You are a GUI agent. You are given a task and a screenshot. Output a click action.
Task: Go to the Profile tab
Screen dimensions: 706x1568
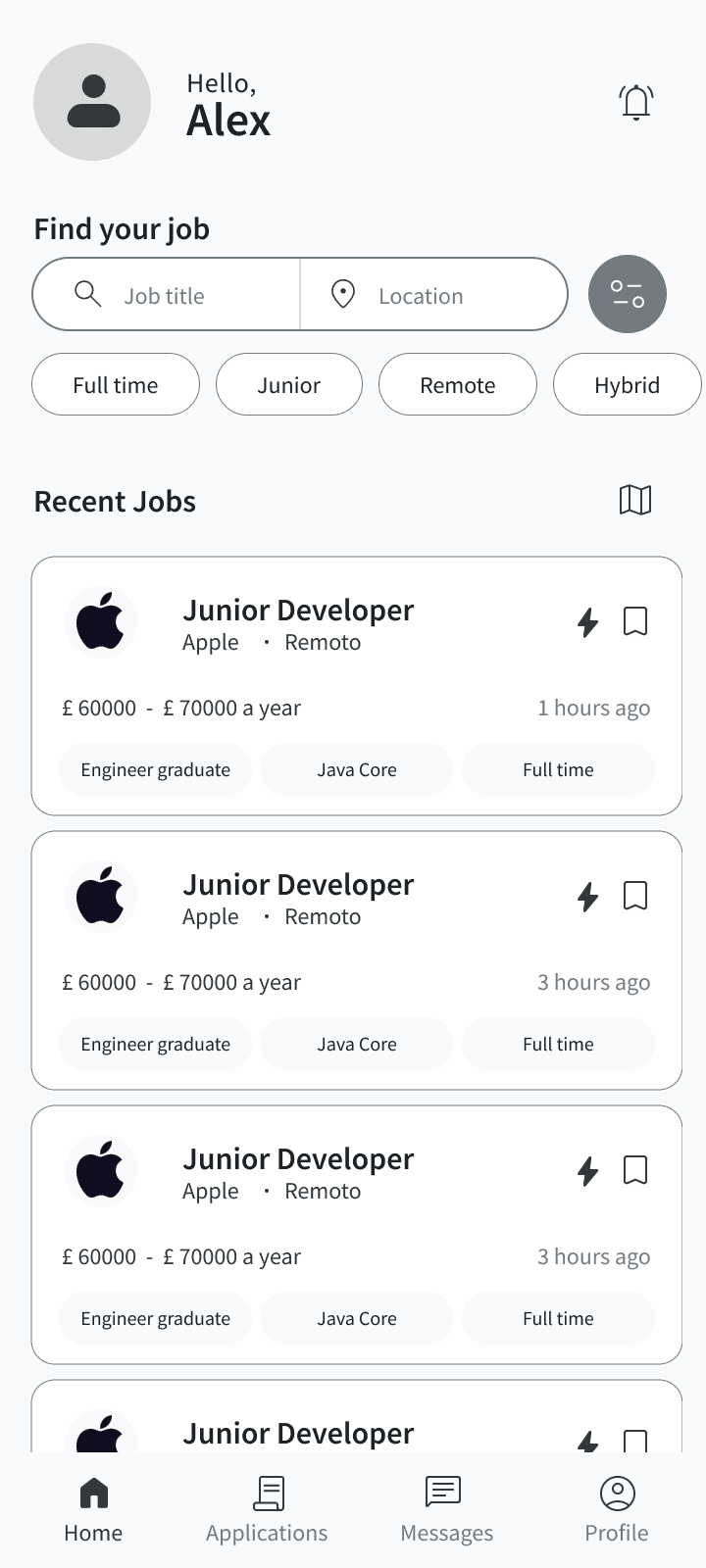click(x=617, y=1509)
